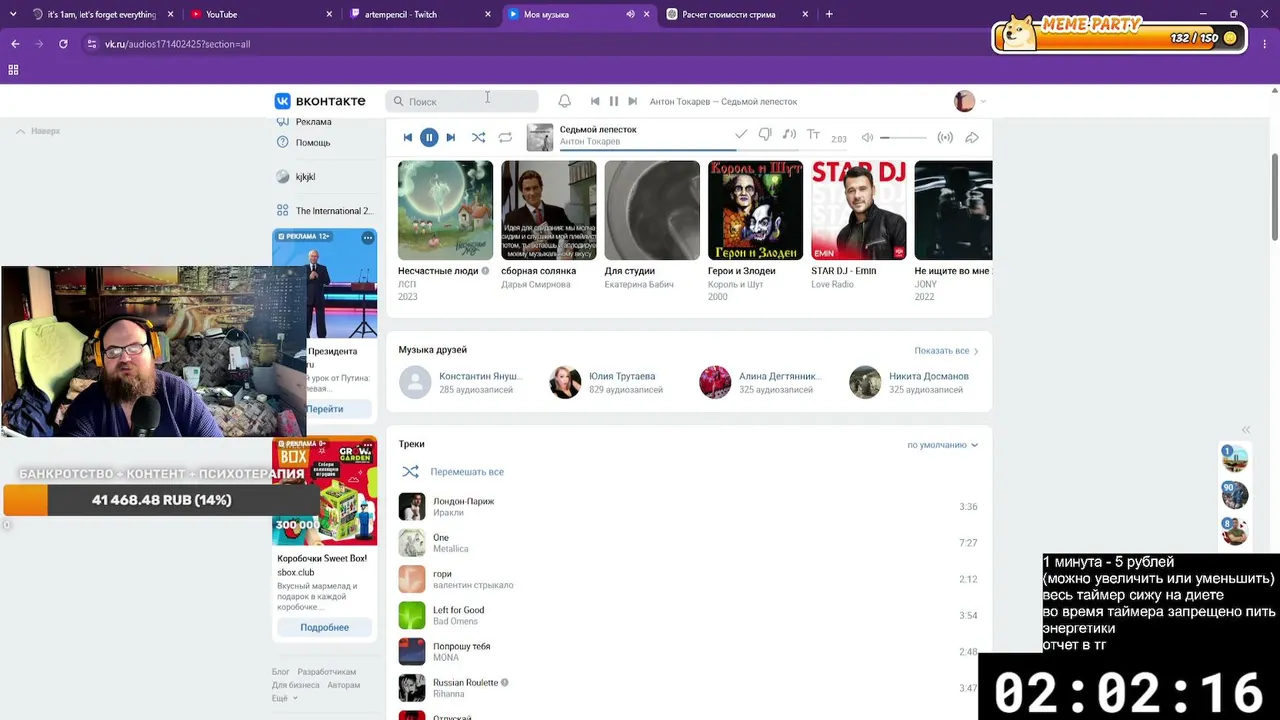Open kjkjkl in the left sidebar
Screen dimensions: 1280x720
point(305,177)
